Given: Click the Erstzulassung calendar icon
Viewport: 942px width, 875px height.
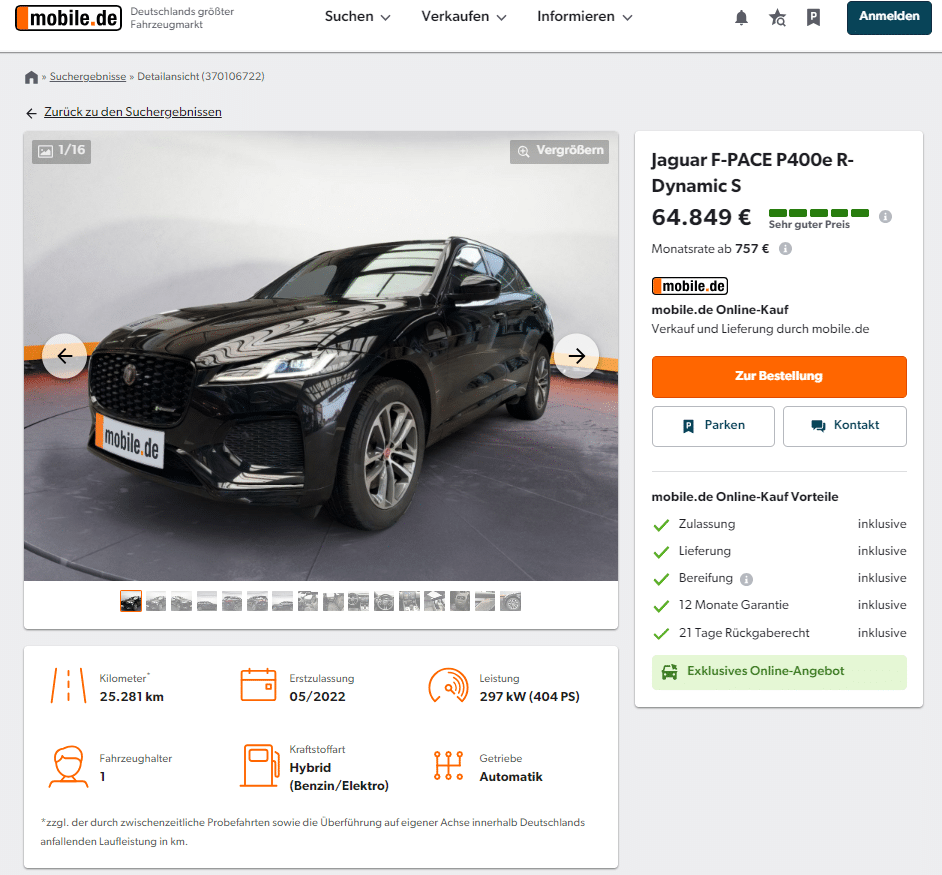Looking at the screenshot, I should [x=258, y=685].
